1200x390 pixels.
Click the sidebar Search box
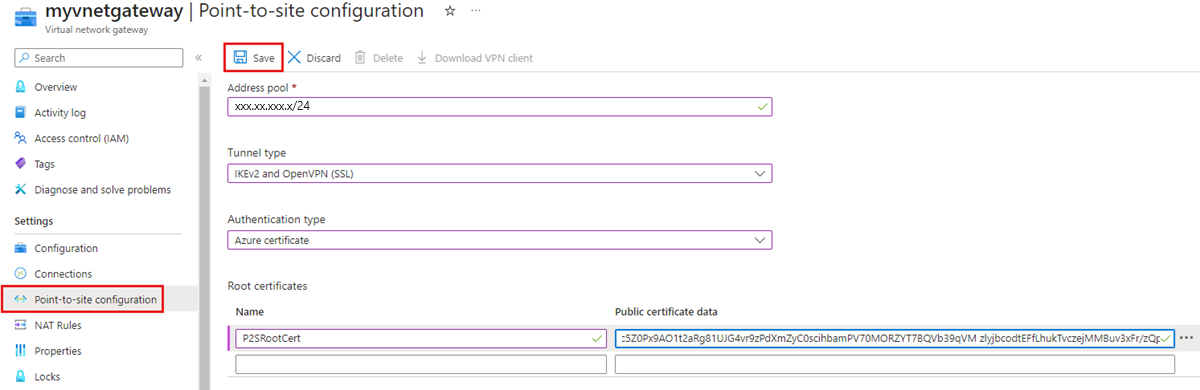tap(99, 58)
